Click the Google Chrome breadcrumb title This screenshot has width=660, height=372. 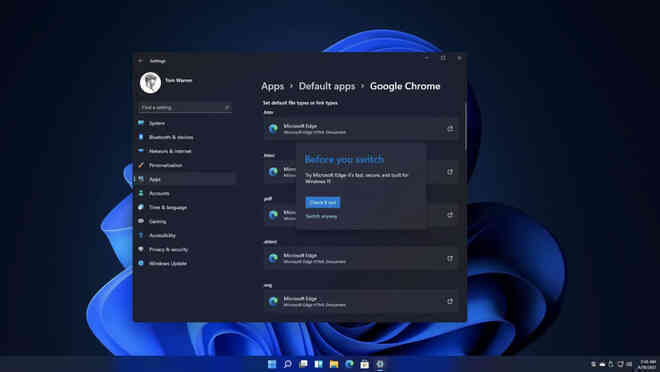click(x=405, y=86)
